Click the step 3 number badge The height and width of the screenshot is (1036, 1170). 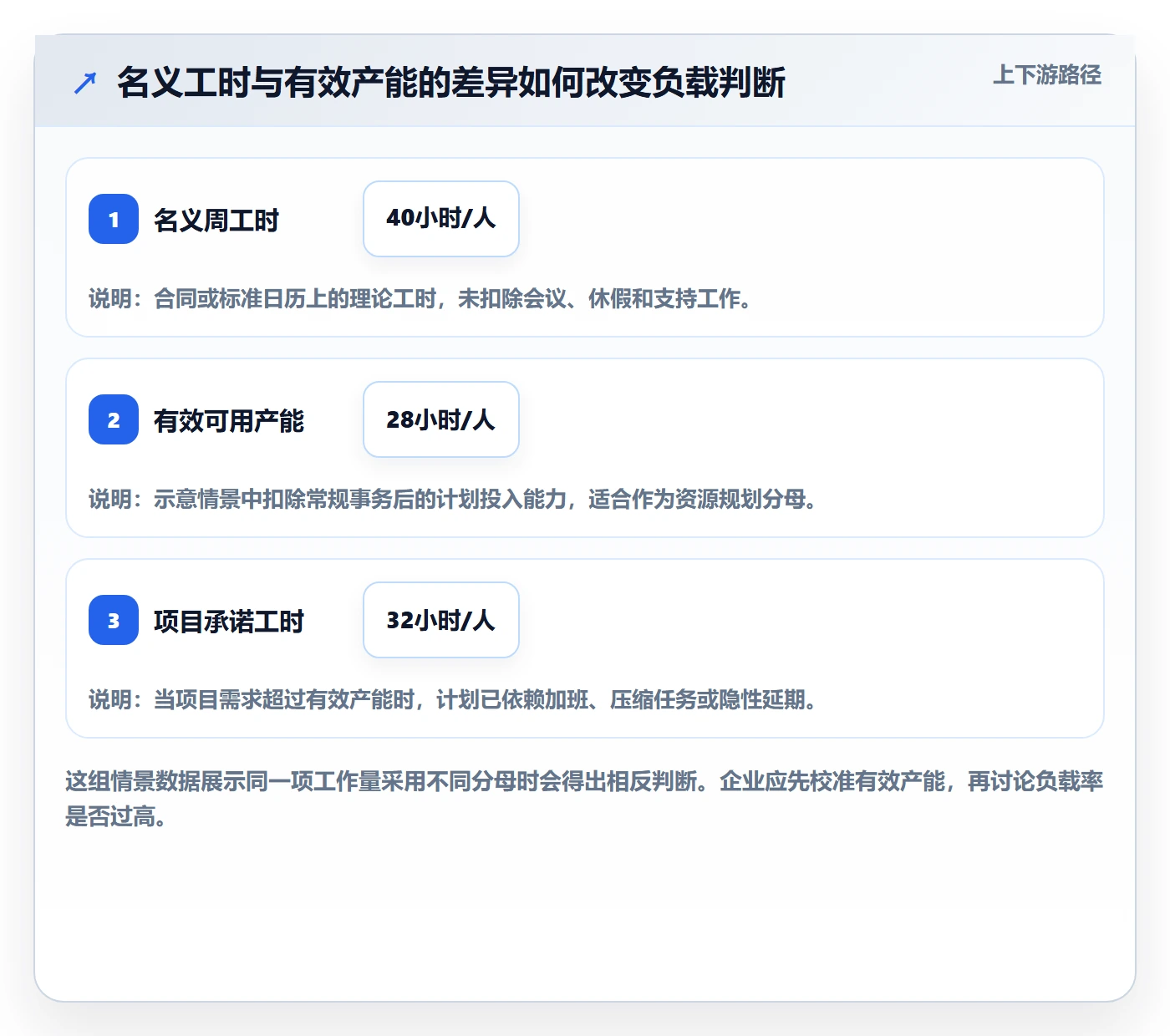pos(114,620)
